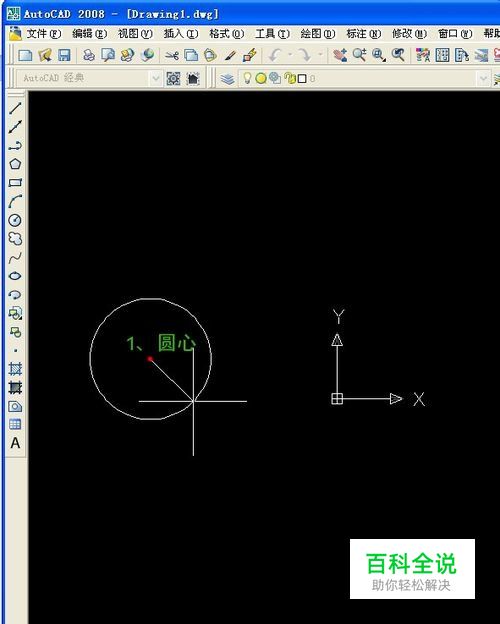Select the Rectangle tool
This screenshot has width=500, height=624.
15,183
